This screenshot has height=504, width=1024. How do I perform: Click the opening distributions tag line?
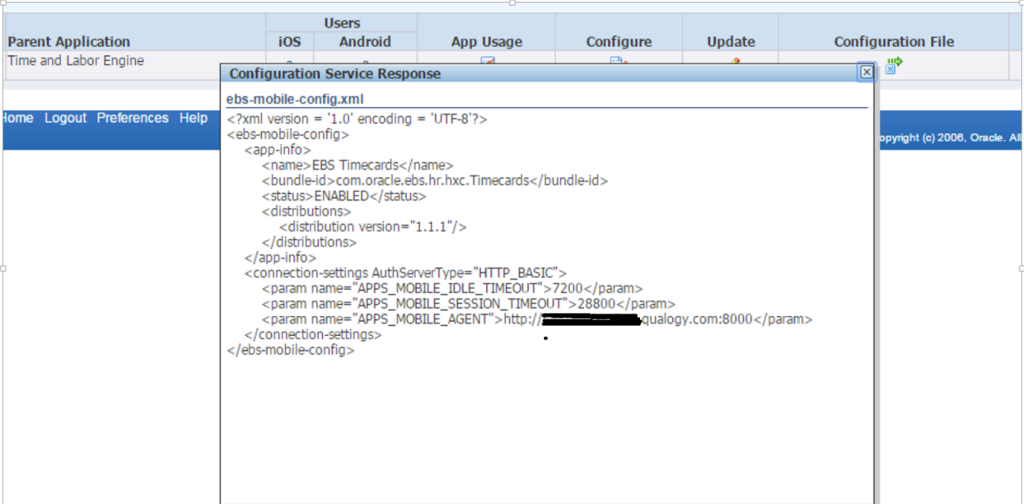tap(306, 212)
